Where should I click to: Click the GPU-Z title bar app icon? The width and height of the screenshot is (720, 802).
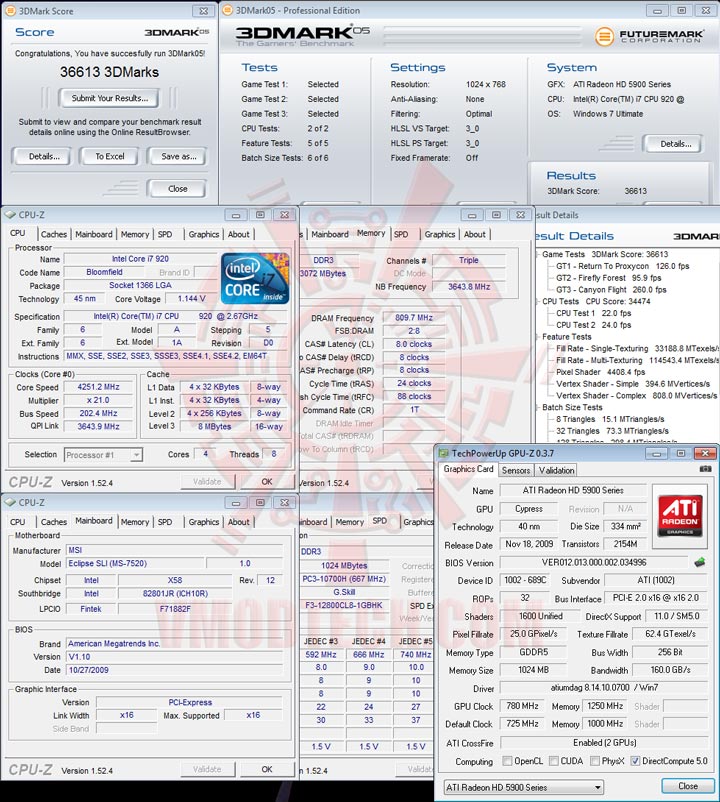point(443,453)
